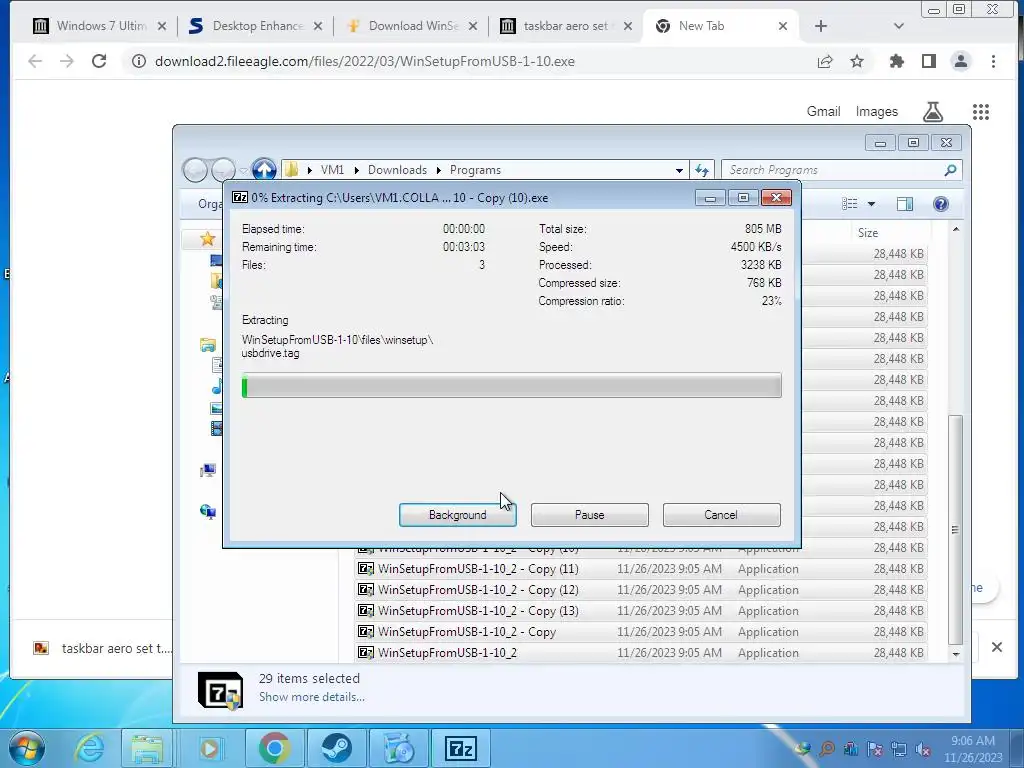Change Explorer view layout icon
Image resolution: width=1024 pixels, height=768 pixels.
[850, 204]
